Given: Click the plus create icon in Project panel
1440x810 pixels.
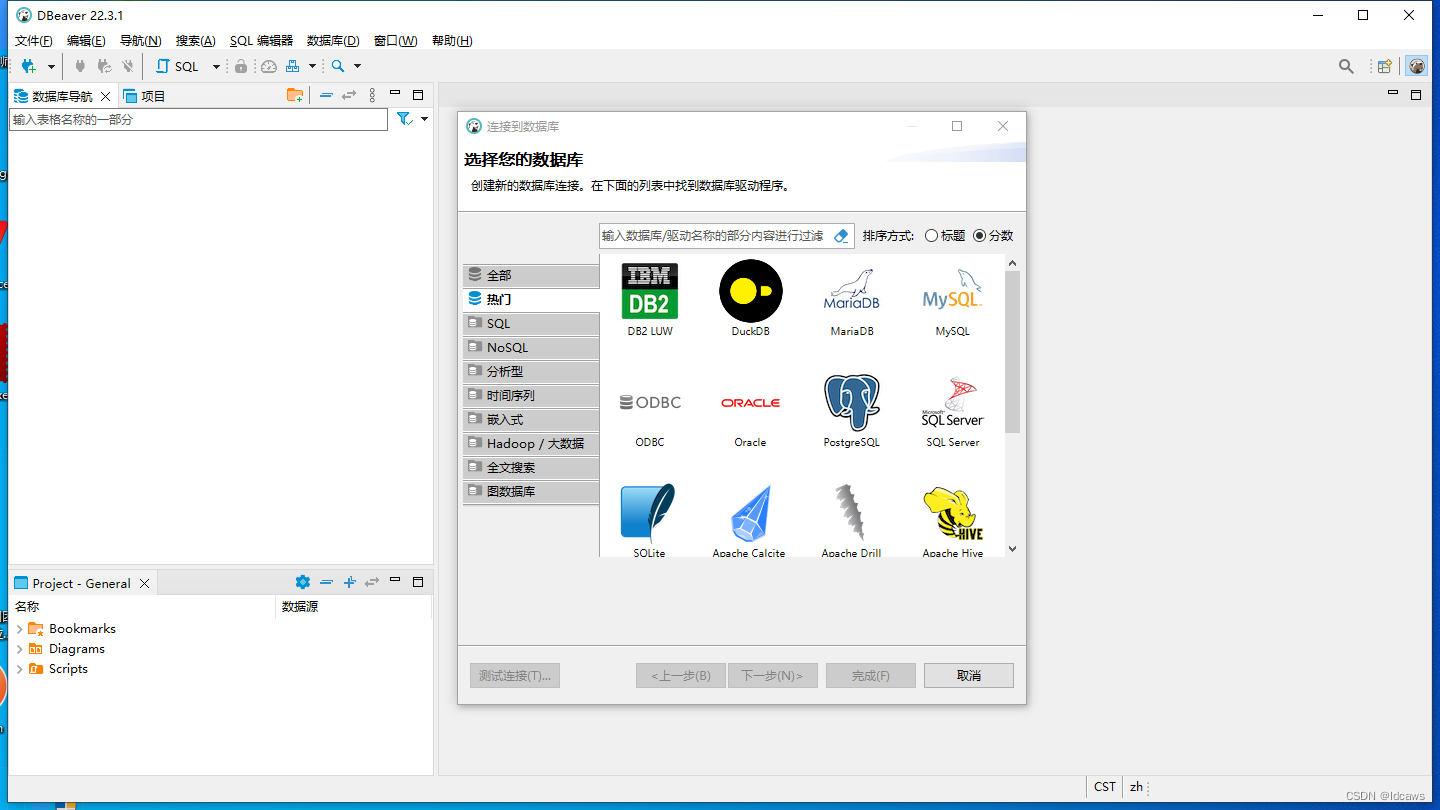Looking at the screenshot, I should (349, 582).
